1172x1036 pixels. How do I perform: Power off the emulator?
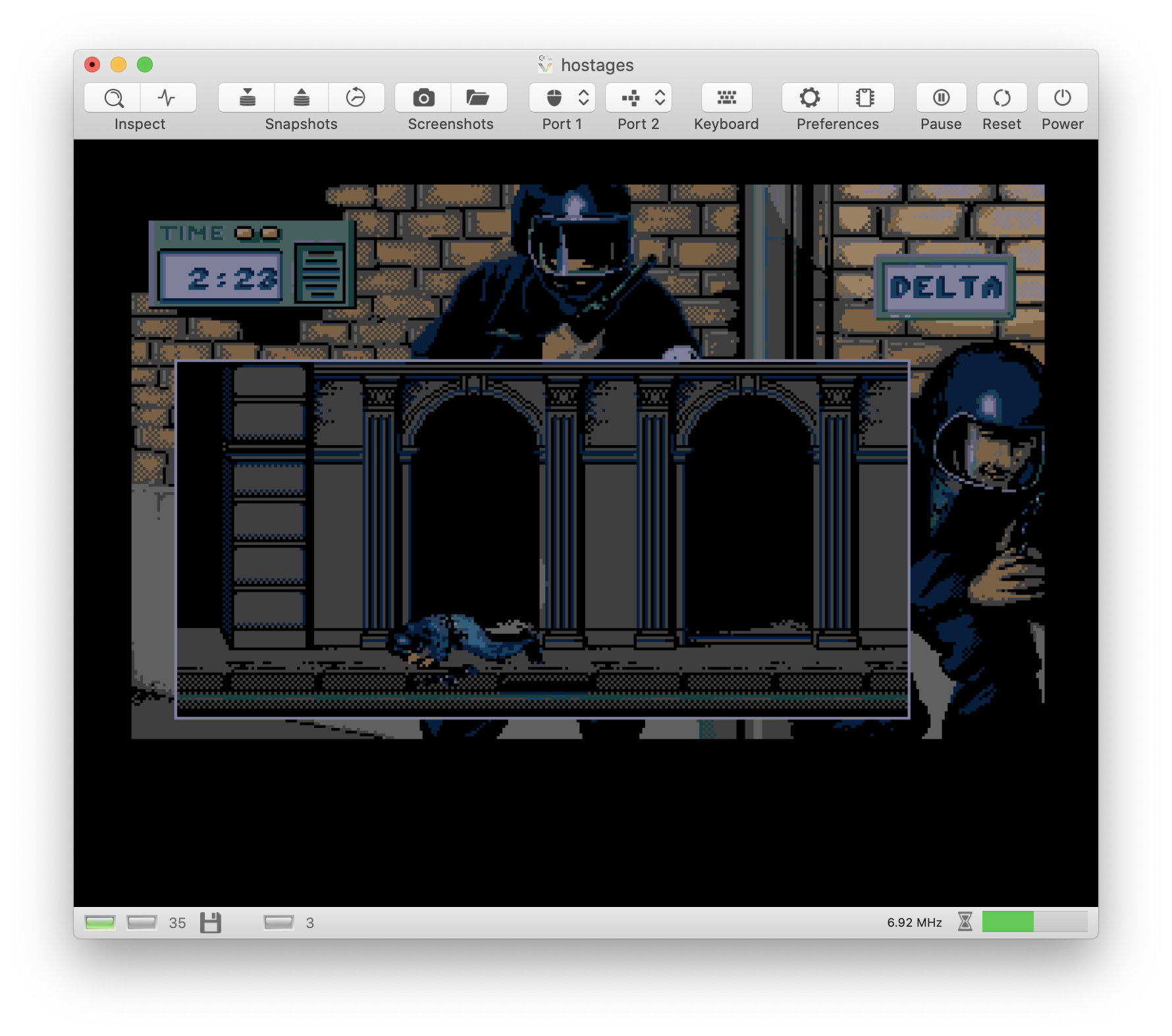coord(1063,98)
